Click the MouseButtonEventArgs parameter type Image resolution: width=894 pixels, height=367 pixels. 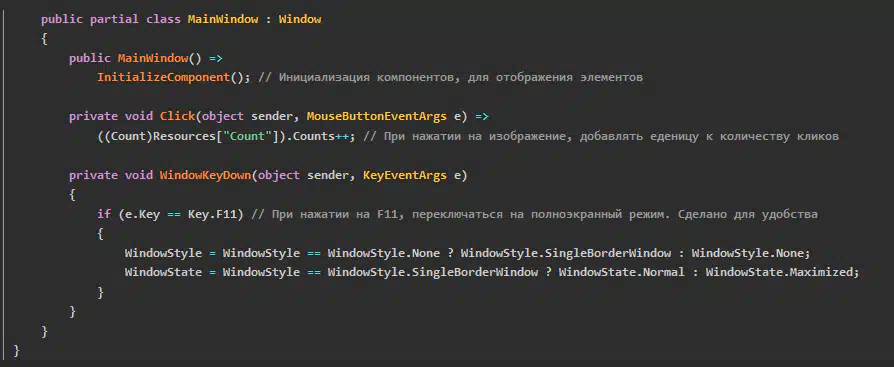pos(376,116)
